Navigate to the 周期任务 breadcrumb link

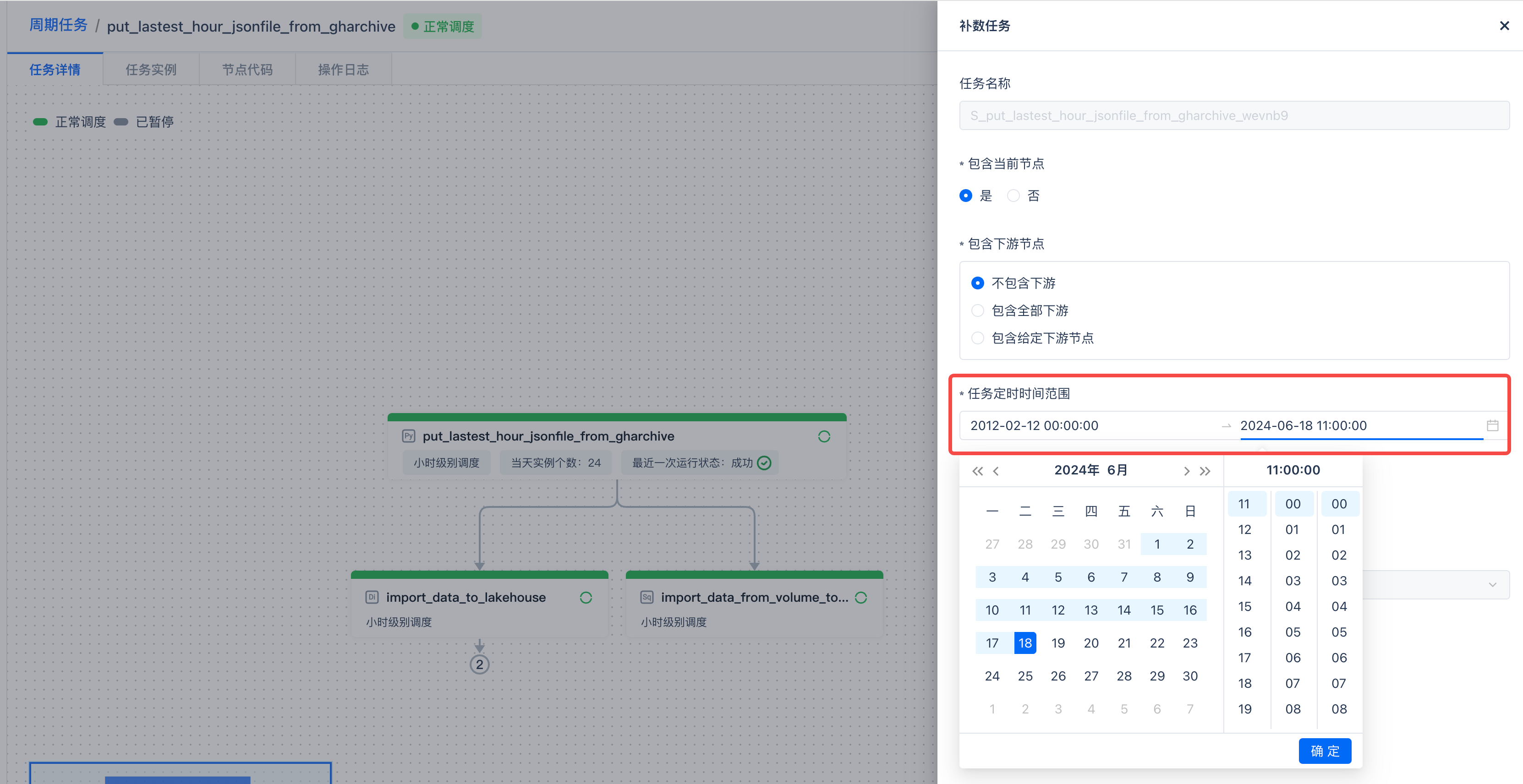point(58,25)
